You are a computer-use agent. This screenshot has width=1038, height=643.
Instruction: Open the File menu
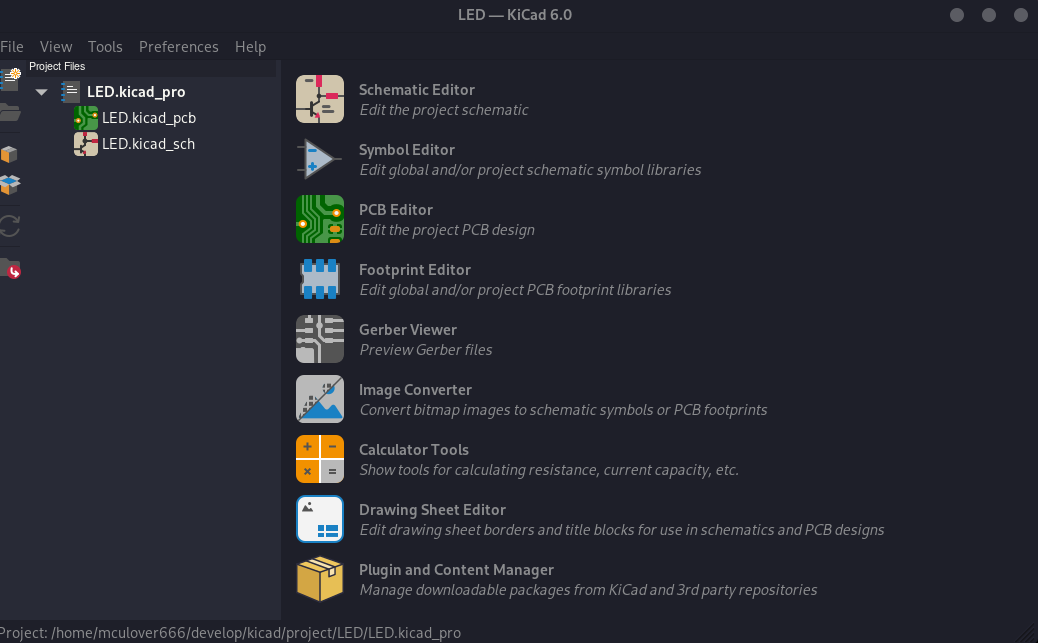11,47
